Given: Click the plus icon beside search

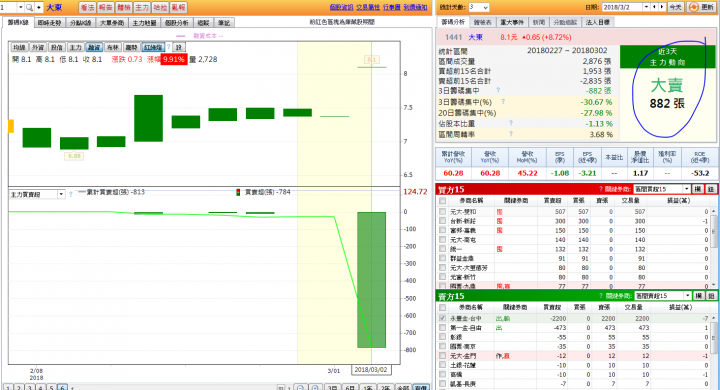Looking at the screenshot, I should pos(39,7).
